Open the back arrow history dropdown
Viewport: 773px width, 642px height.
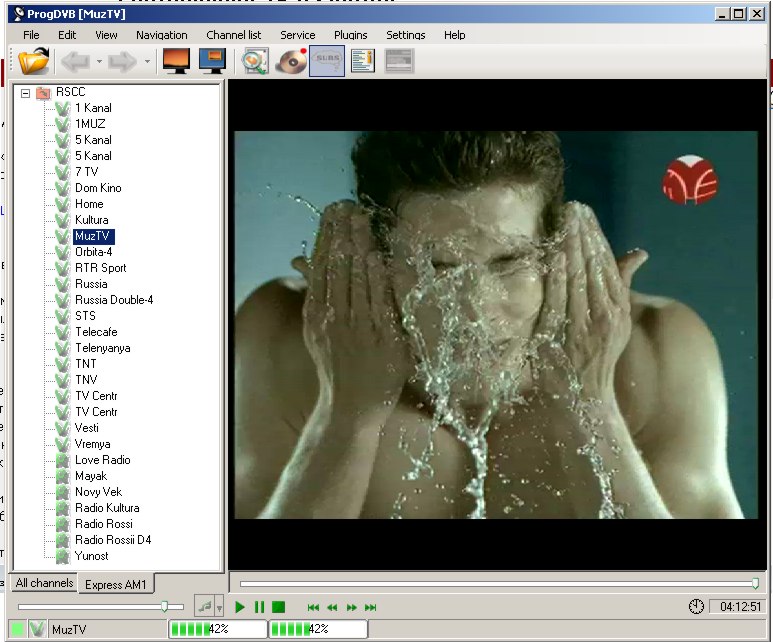coord(99,62)
